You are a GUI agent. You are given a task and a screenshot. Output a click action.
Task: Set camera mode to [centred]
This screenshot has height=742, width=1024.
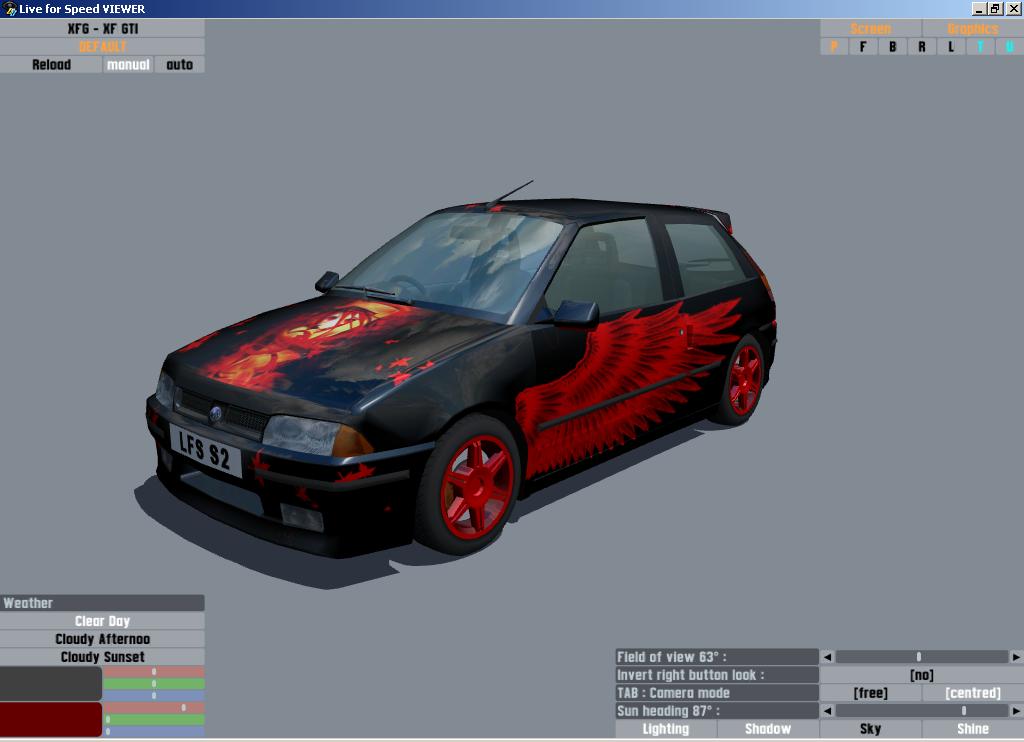pyautogui.click(x=973, y=693)
